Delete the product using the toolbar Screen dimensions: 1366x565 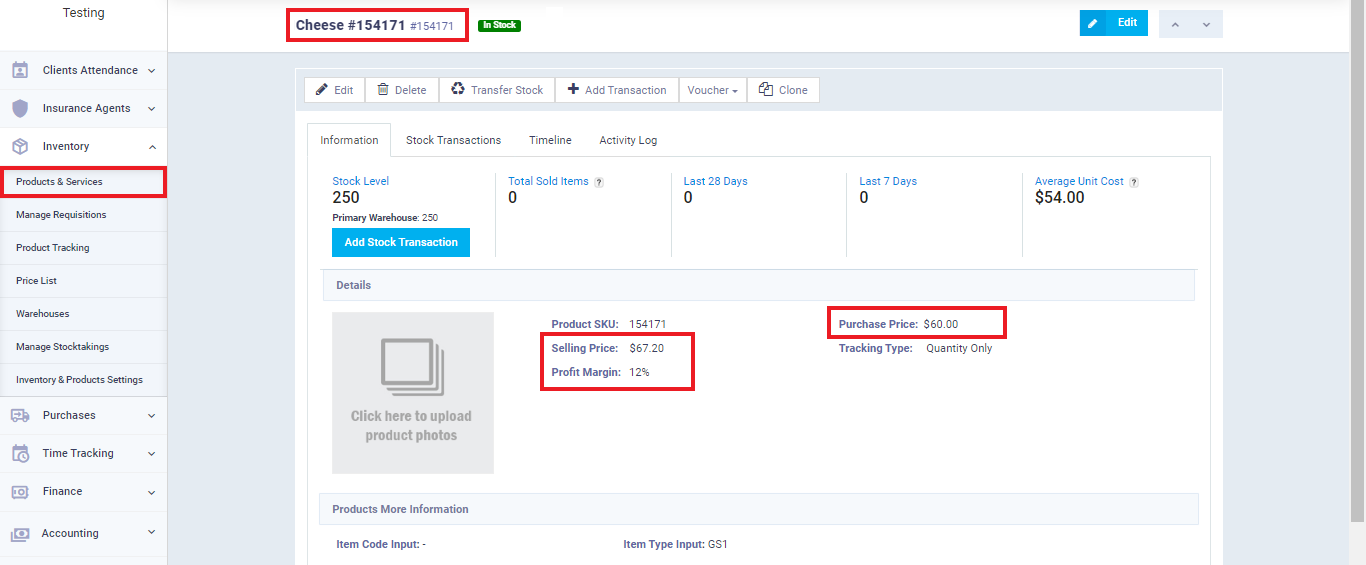point(401,90)
